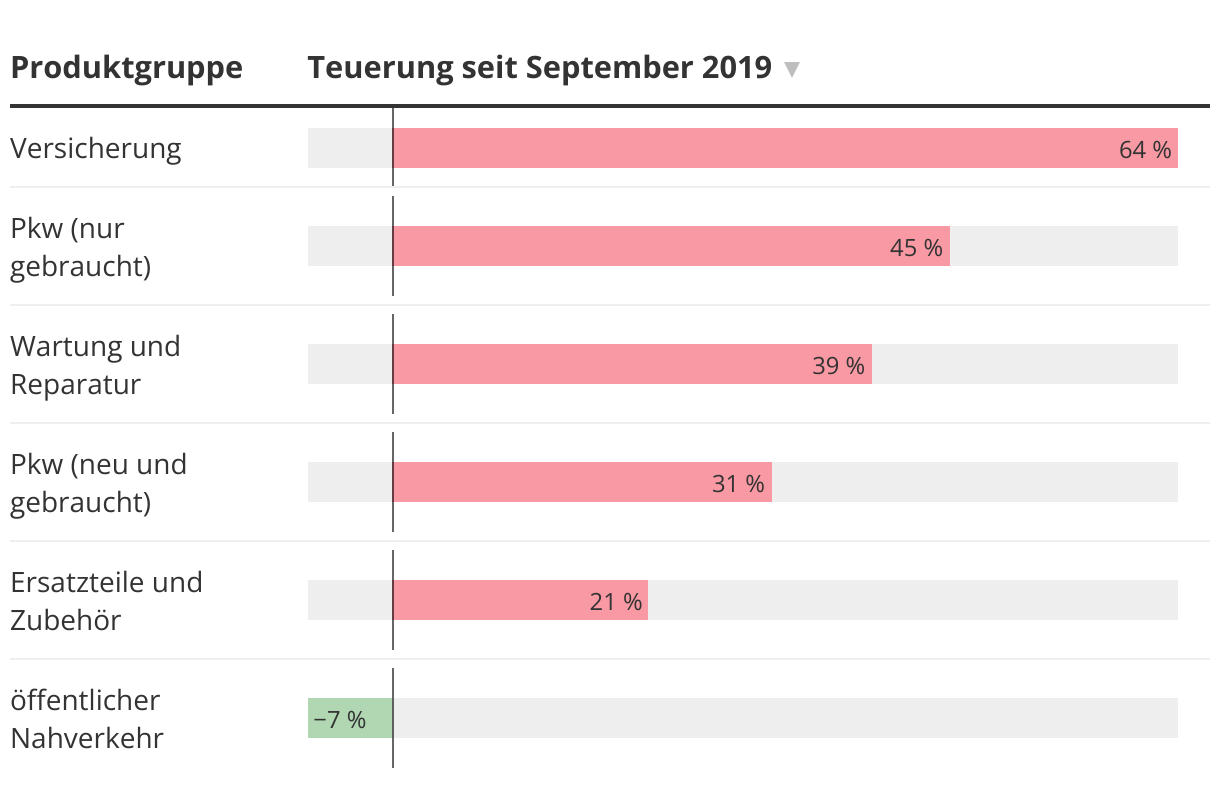
Task: Select the Versicherung row label
Action: point(96,148)
